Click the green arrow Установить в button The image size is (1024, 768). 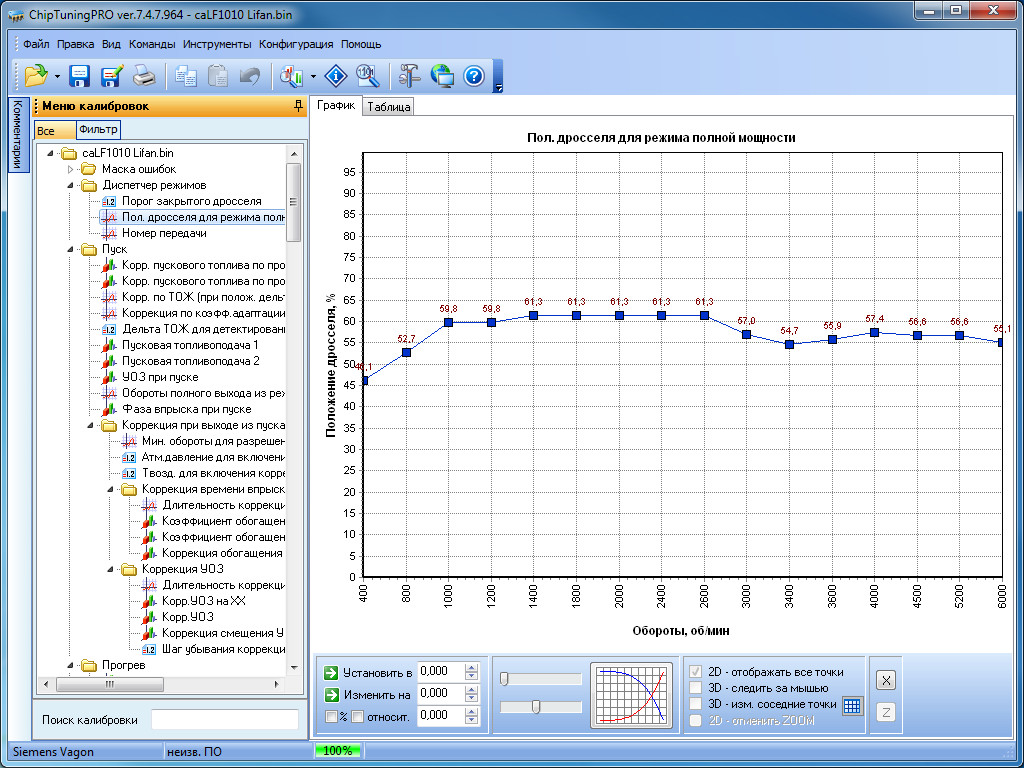(x=331, y=672)
